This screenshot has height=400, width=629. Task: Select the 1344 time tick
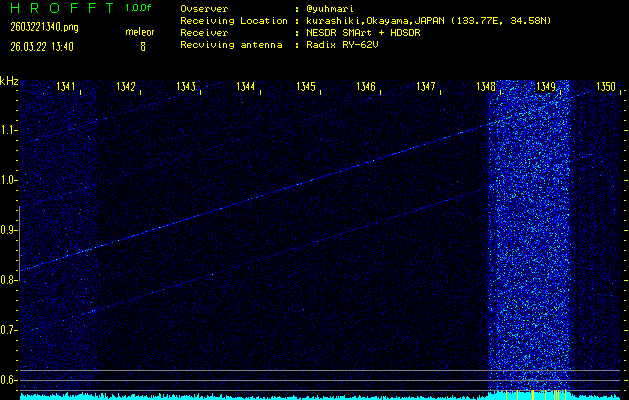click(x=246, y=87)
